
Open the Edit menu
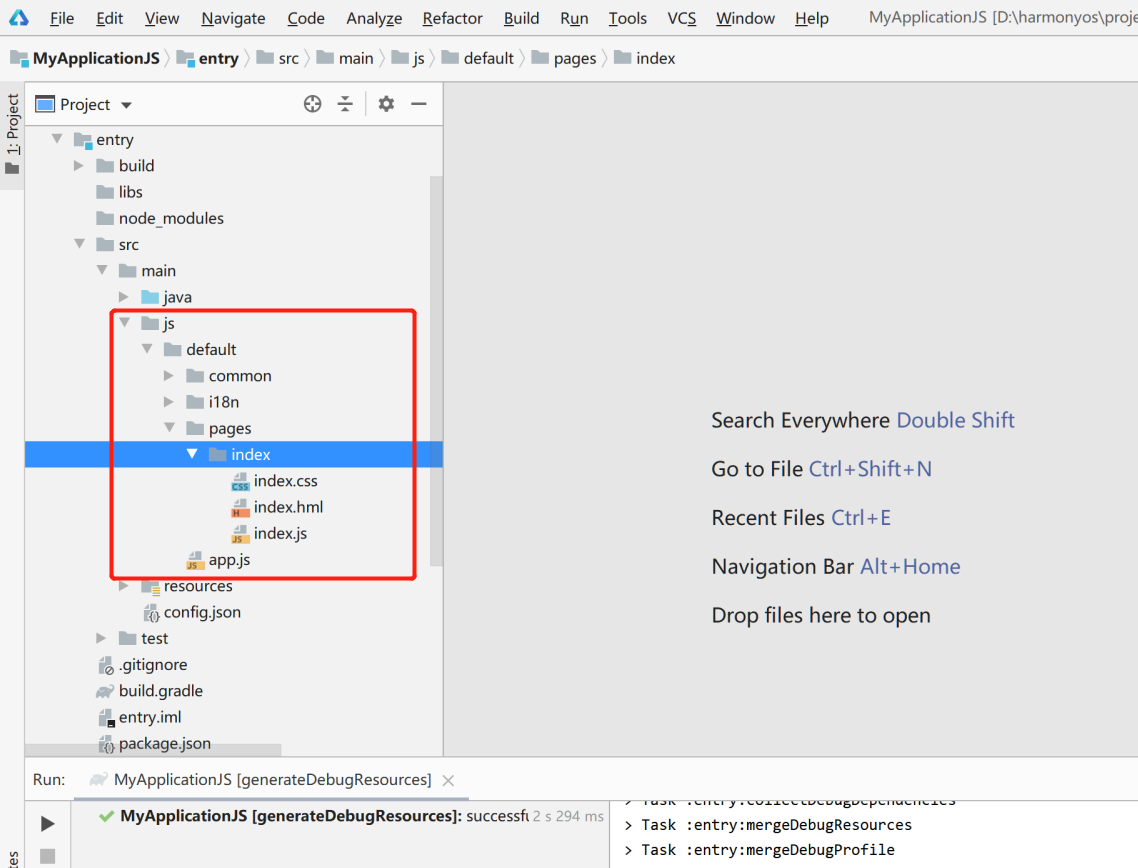[110, 18]
